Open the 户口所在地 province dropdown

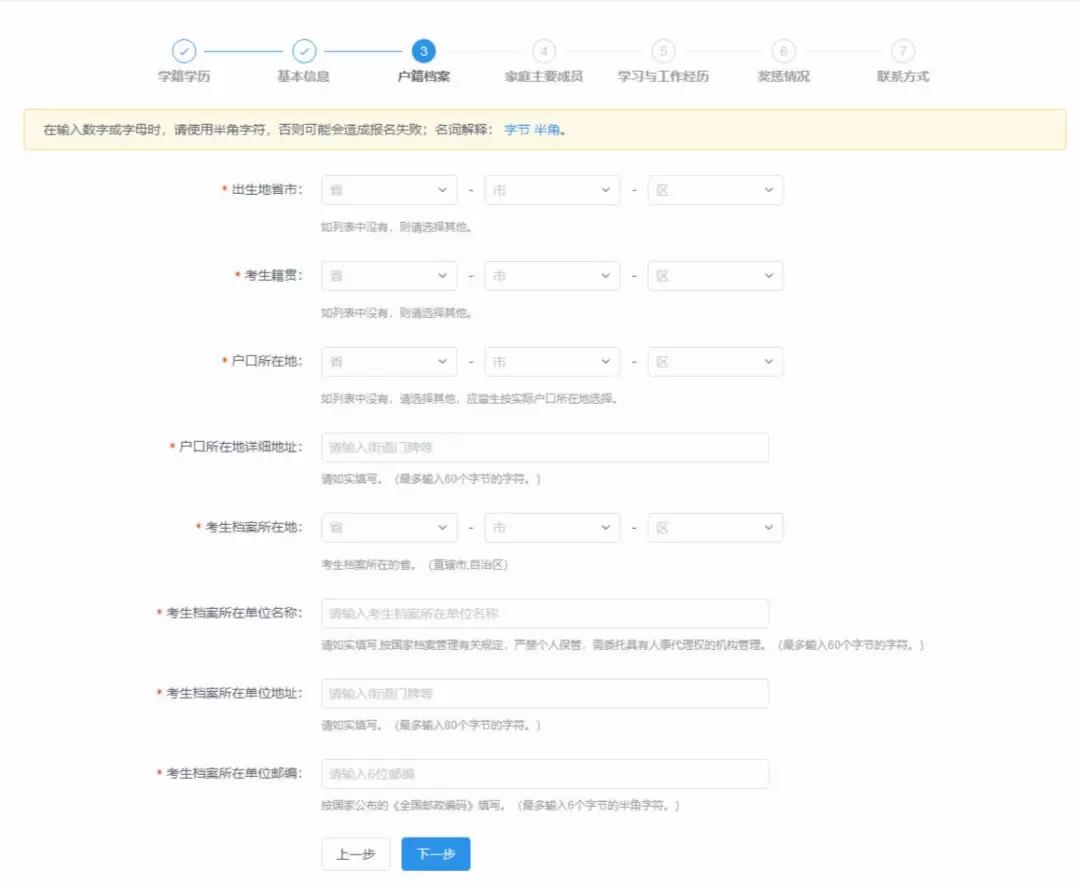tap(388, 361)
